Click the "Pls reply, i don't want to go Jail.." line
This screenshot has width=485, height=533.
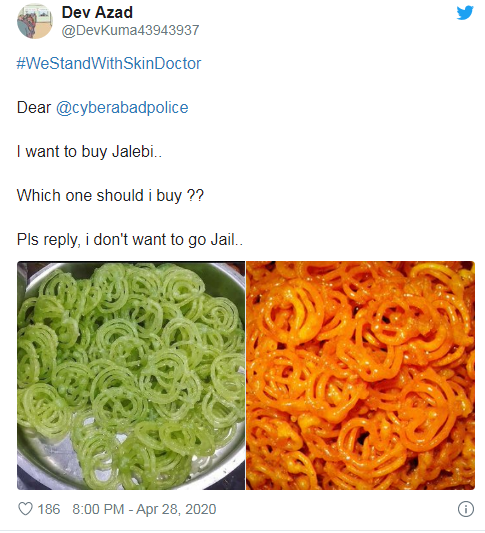[130, 240]
